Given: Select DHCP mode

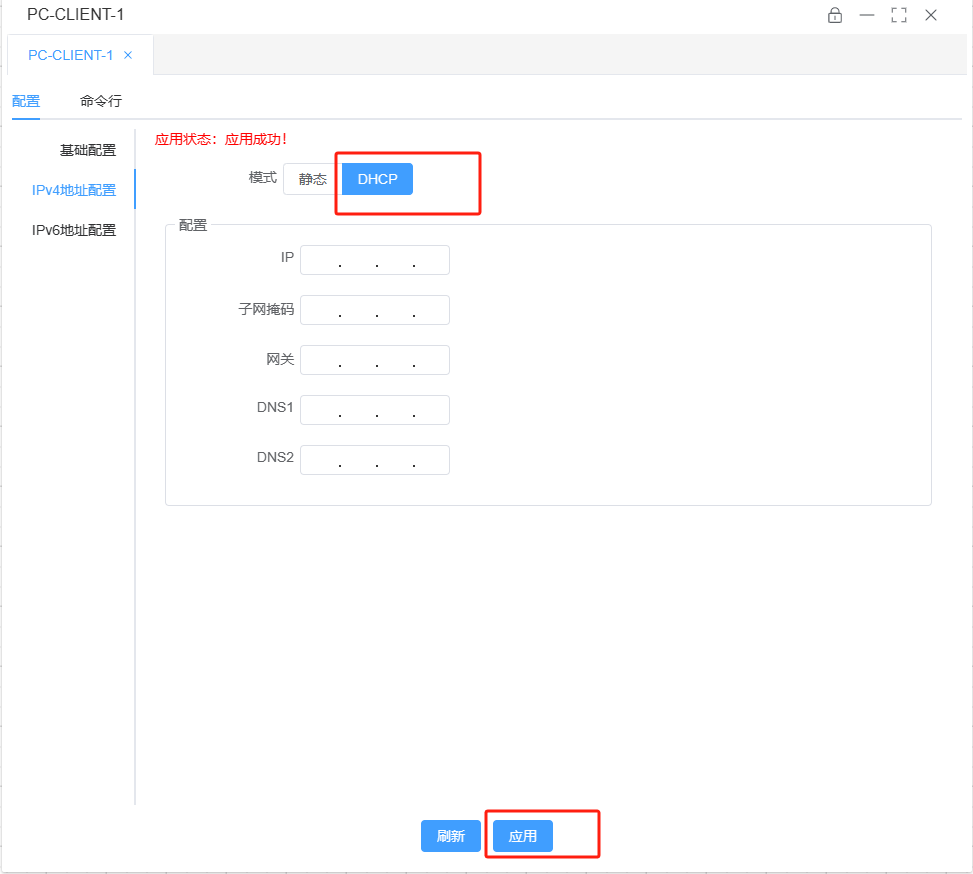Looking at the screenshot, I should pos(377,179).
